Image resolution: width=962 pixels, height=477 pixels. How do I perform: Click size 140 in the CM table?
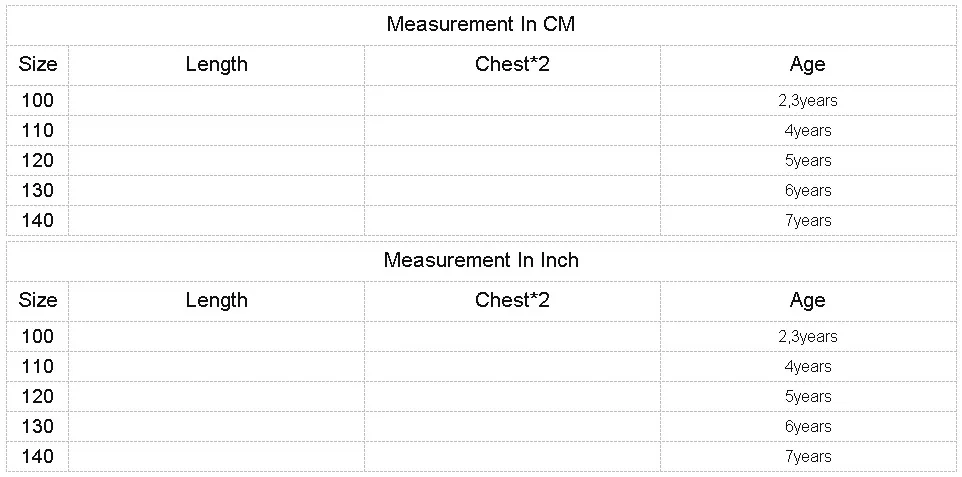click(37, 220)
